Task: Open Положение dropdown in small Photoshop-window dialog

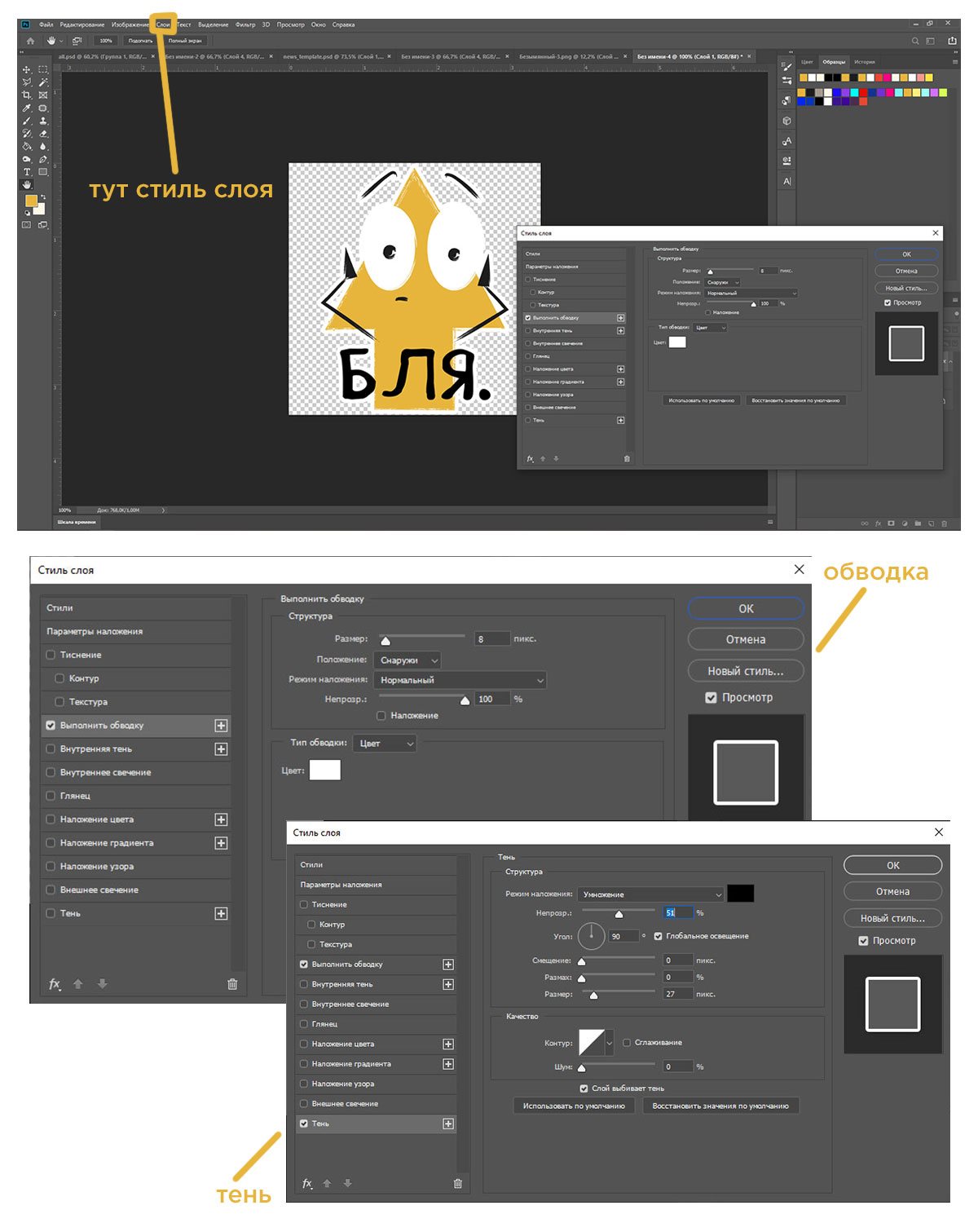Action: pos(723,282)
